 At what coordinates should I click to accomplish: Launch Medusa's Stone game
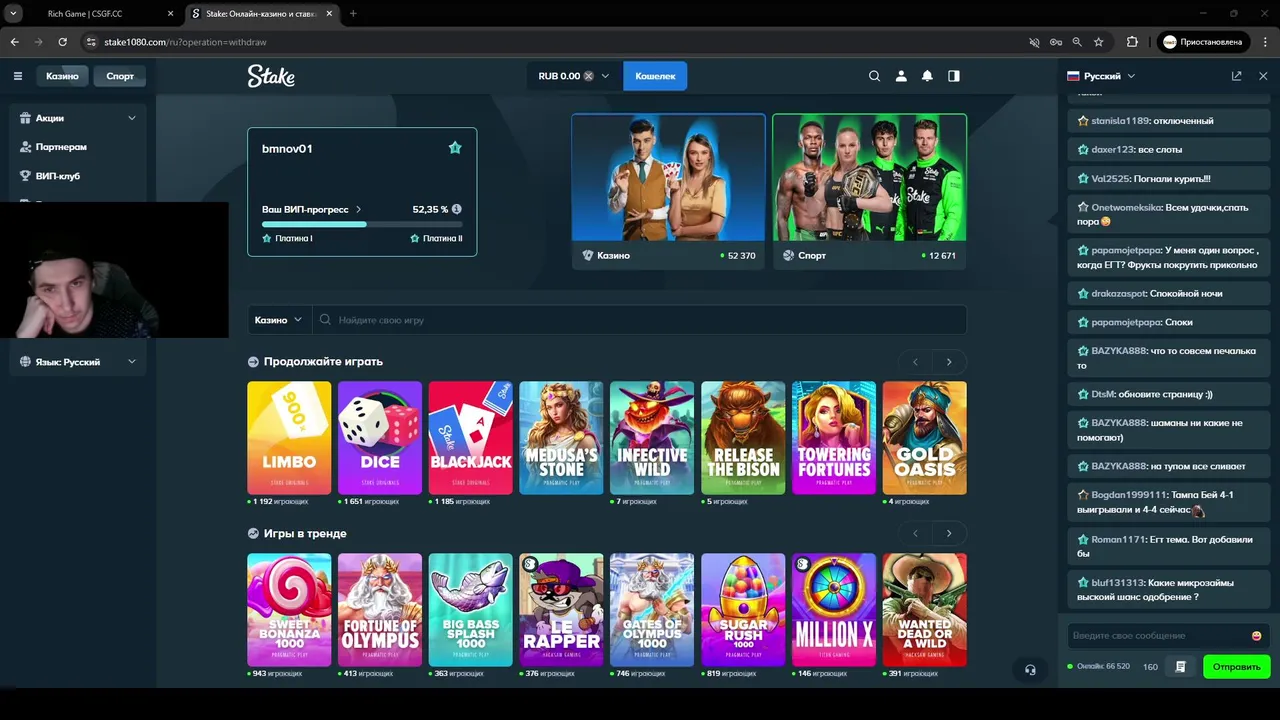click(561, 438)
